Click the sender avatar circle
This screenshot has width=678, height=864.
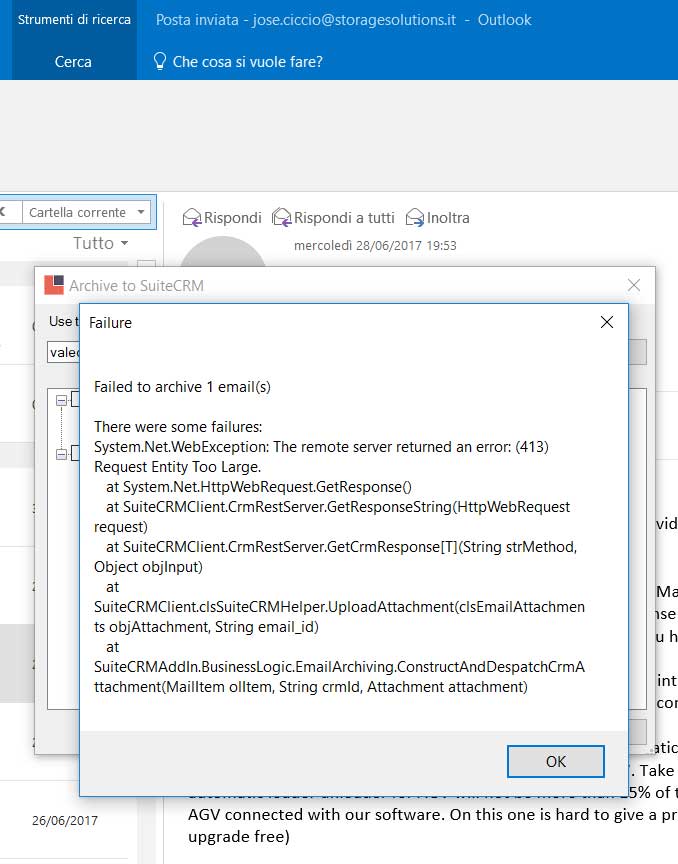coord(223,252)
